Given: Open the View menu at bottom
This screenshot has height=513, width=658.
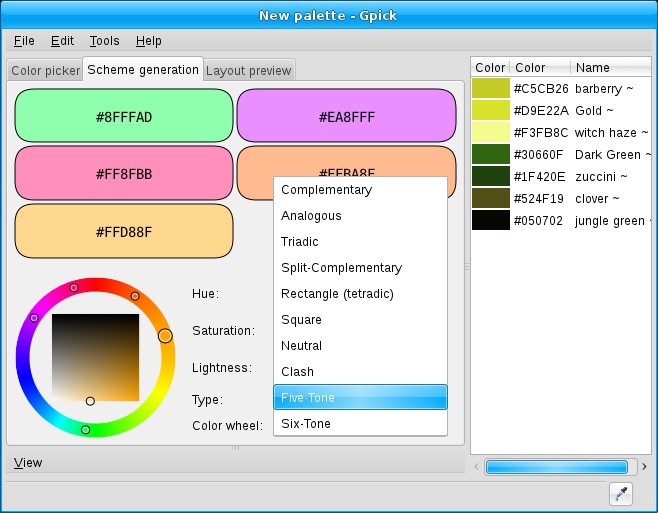Looking at the screenshot, I should point(29,463).
